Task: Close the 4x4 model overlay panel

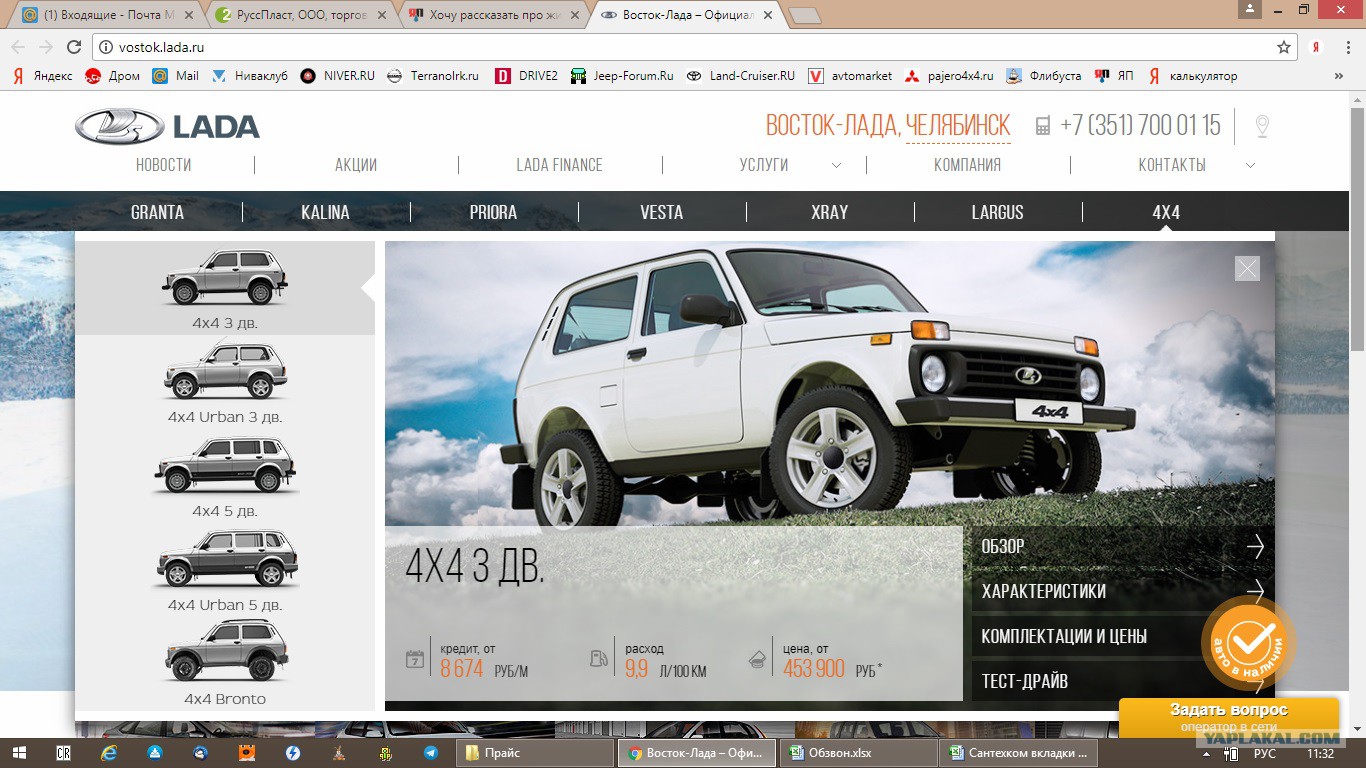Action: [1247, 268]
